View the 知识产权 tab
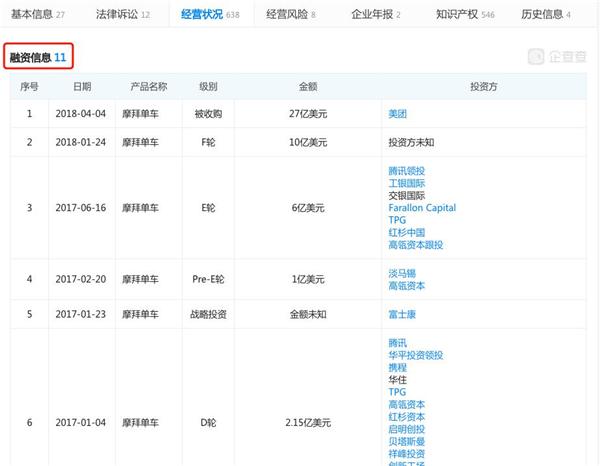The image size is (600, 466). click(465, 15)
